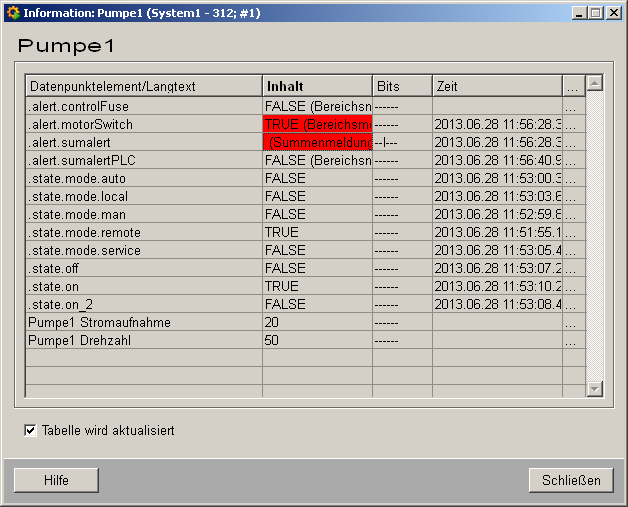628x507 pixels.
Task: Open the ellipsis cell of Pumpe1 Stromaufnahme row
Action: [x=574, y=322]
